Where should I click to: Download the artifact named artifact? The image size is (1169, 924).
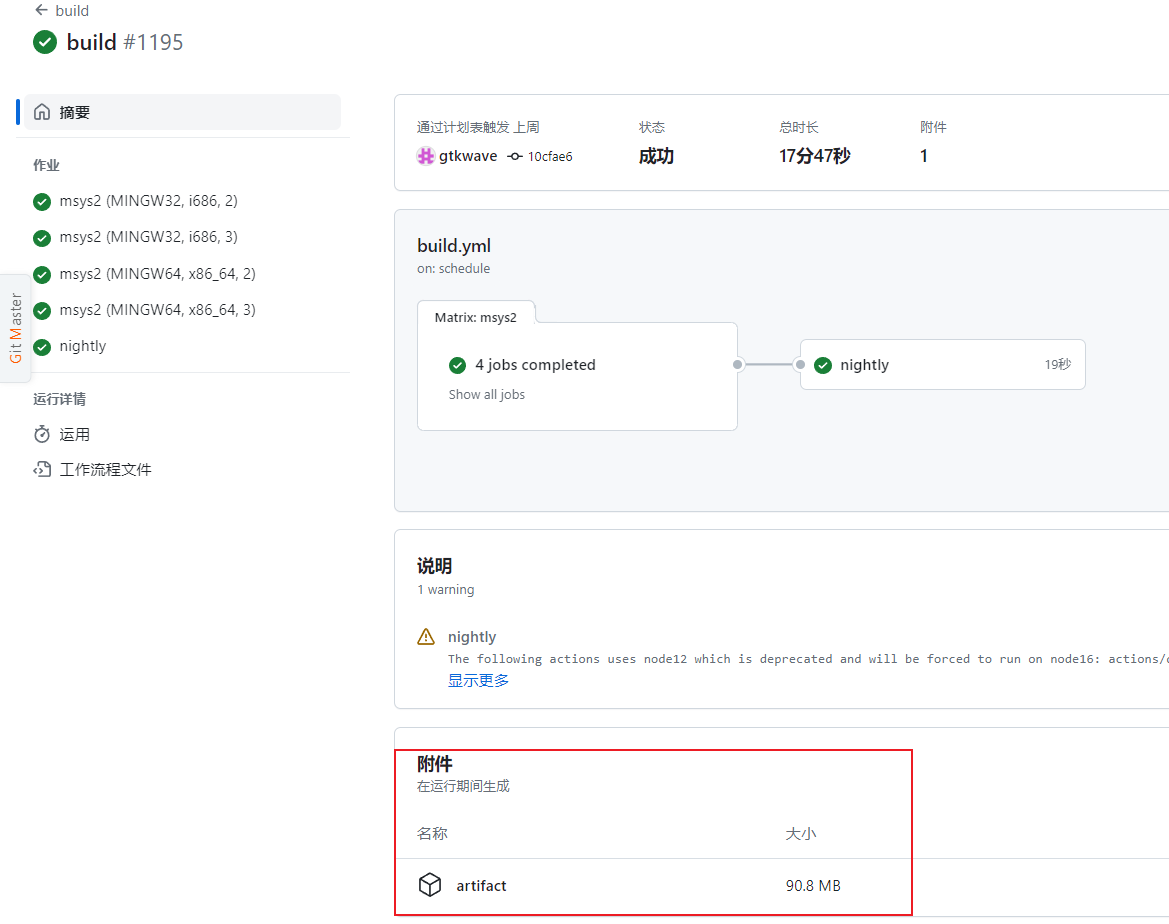click(482, 885)
